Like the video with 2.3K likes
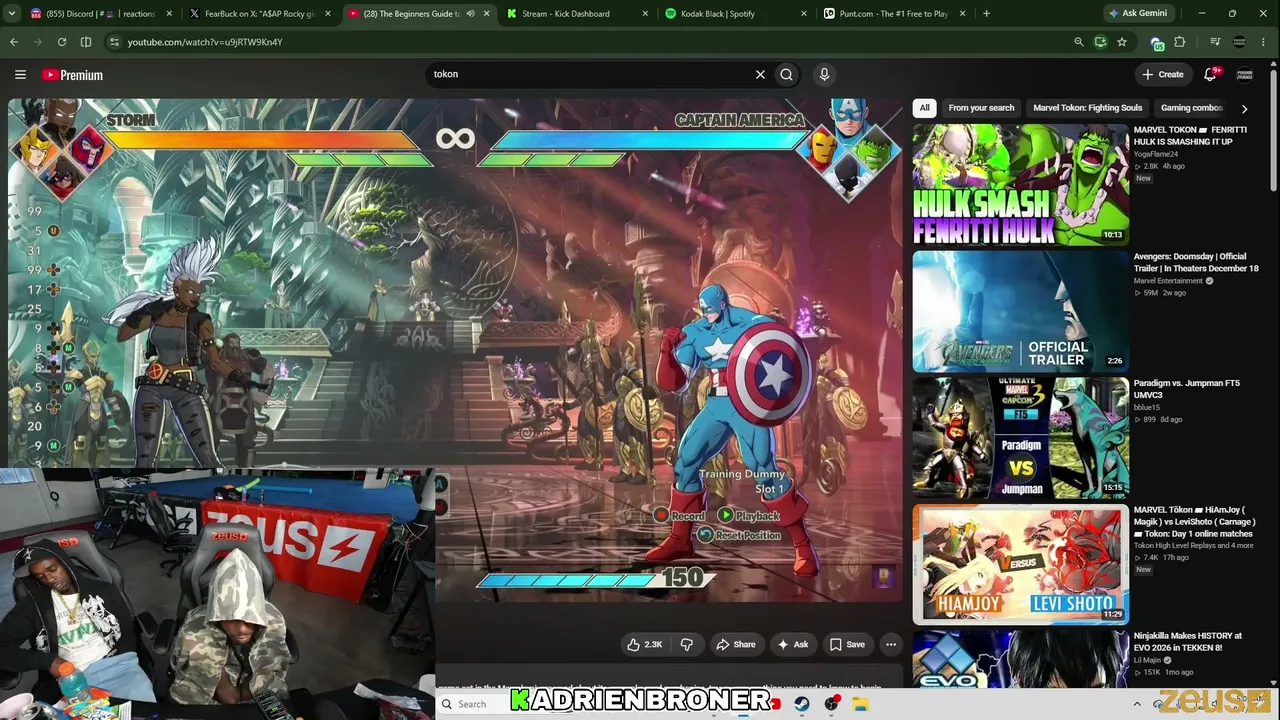The image size is (1280, 720). [644, 644]
